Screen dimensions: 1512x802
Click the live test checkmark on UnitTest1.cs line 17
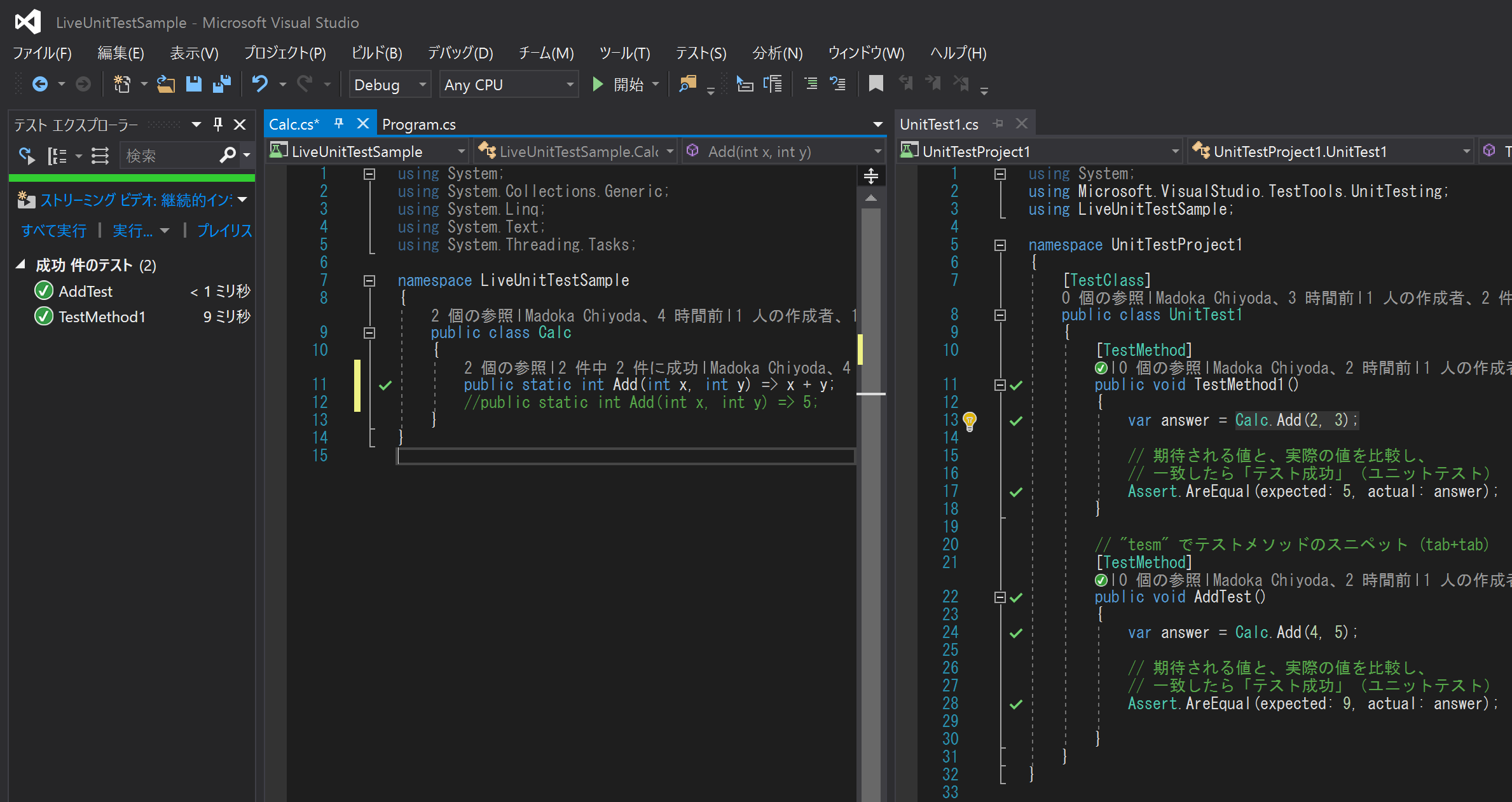pyautogui.click(x=1016, y=492)
